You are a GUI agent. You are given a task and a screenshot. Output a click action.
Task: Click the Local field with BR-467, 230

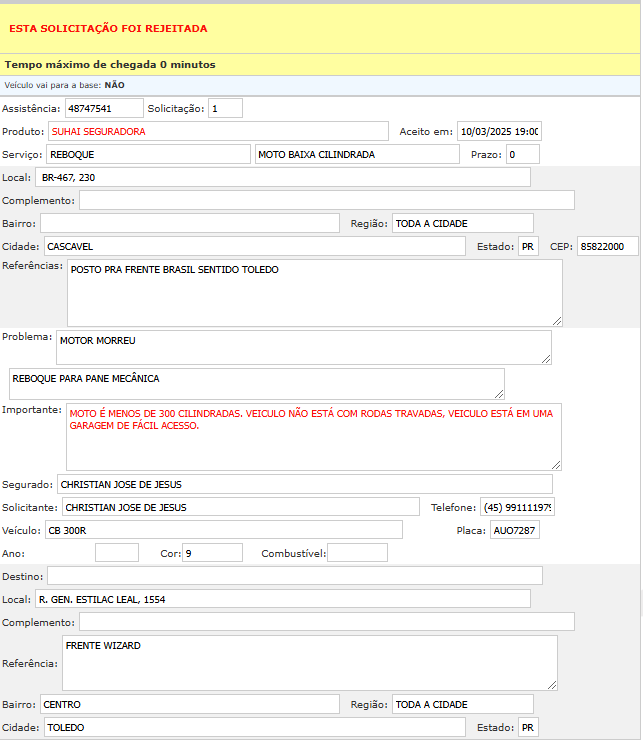pos(283,177)
